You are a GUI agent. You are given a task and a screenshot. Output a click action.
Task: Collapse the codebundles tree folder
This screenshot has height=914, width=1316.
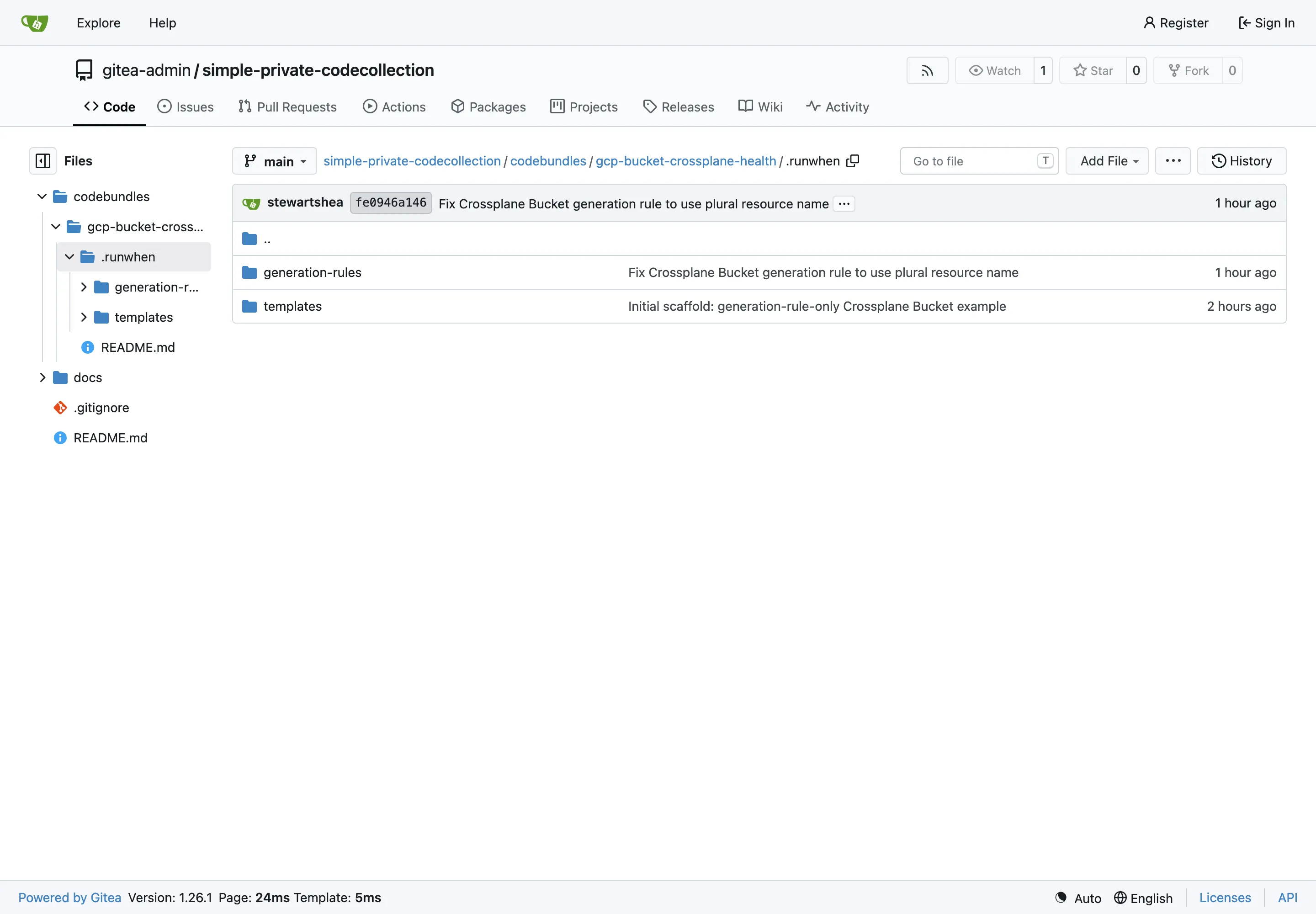tap(42, 197)
